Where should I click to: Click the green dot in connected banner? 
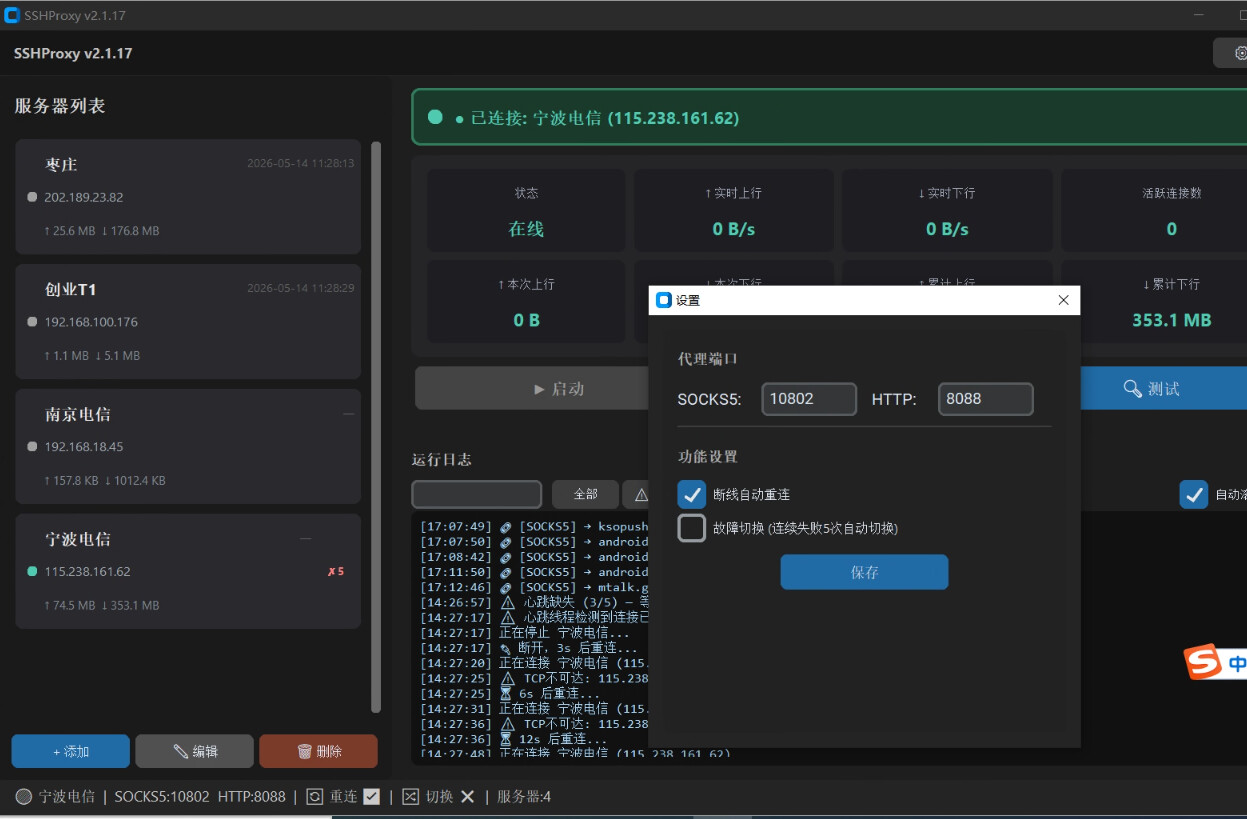(435, 117)
